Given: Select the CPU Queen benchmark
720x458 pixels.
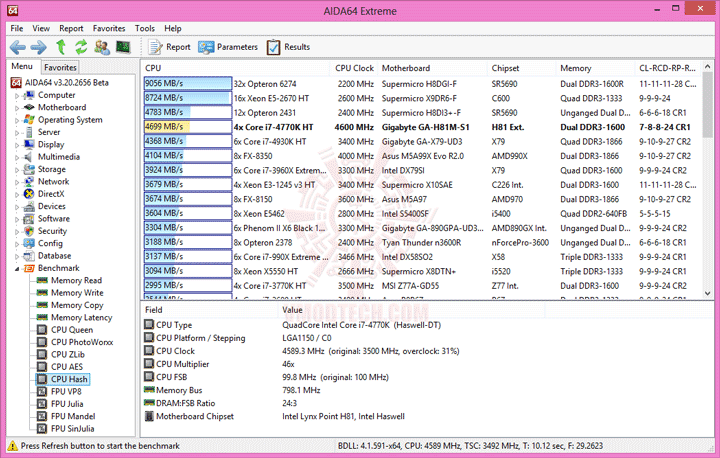Looking at the screenshot, I should [x=72, y=330].
